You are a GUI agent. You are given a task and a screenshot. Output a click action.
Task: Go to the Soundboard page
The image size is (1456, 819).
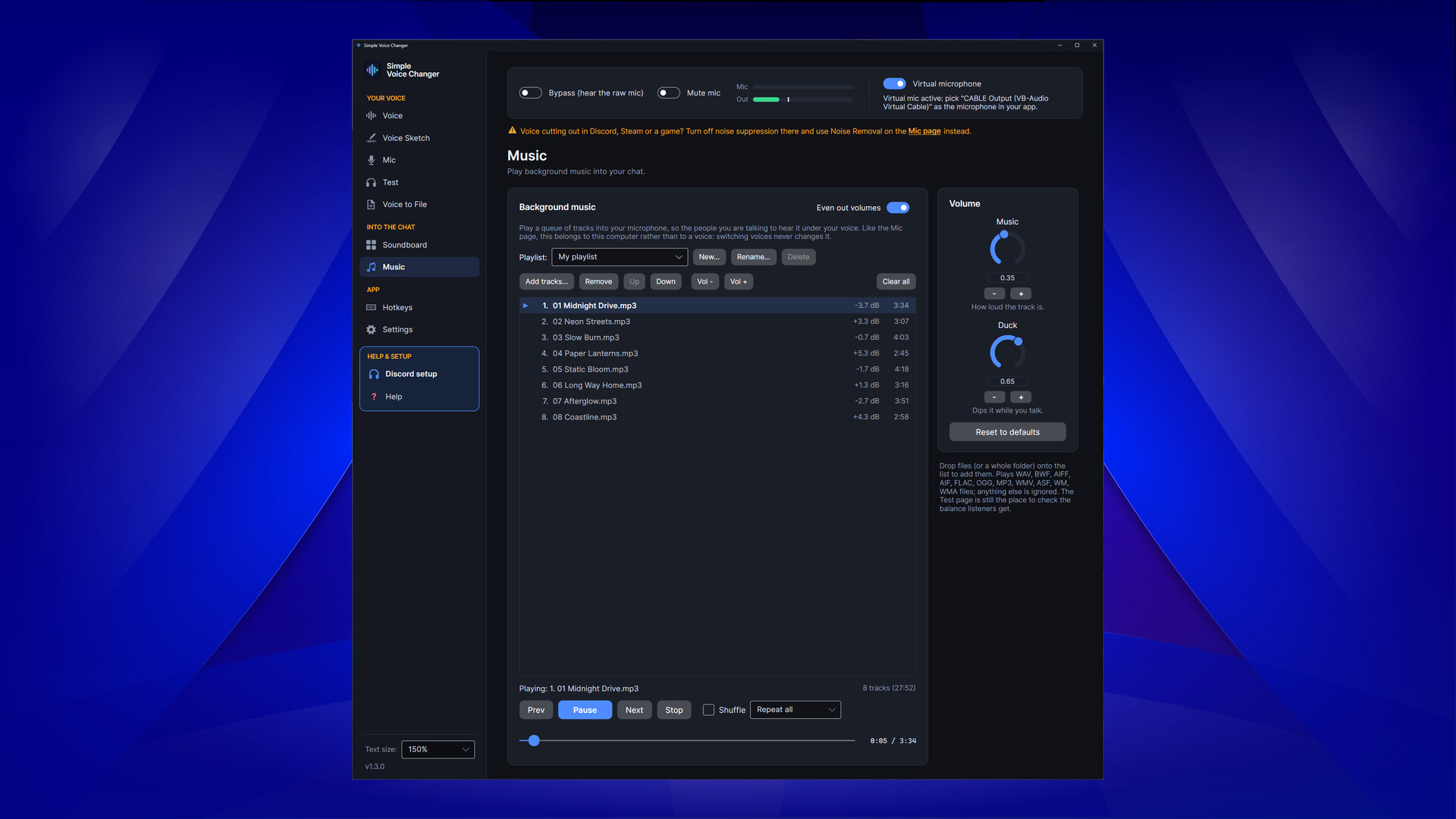click(419, 245)
